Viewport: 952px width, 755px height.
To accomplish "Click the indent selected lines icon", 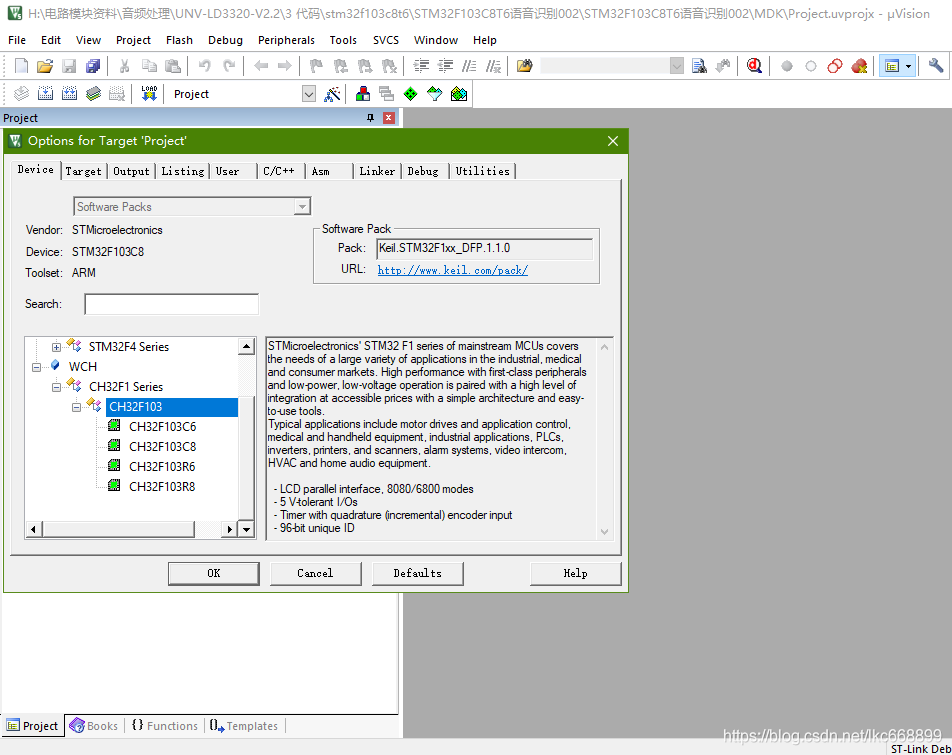I will (421, 66).
